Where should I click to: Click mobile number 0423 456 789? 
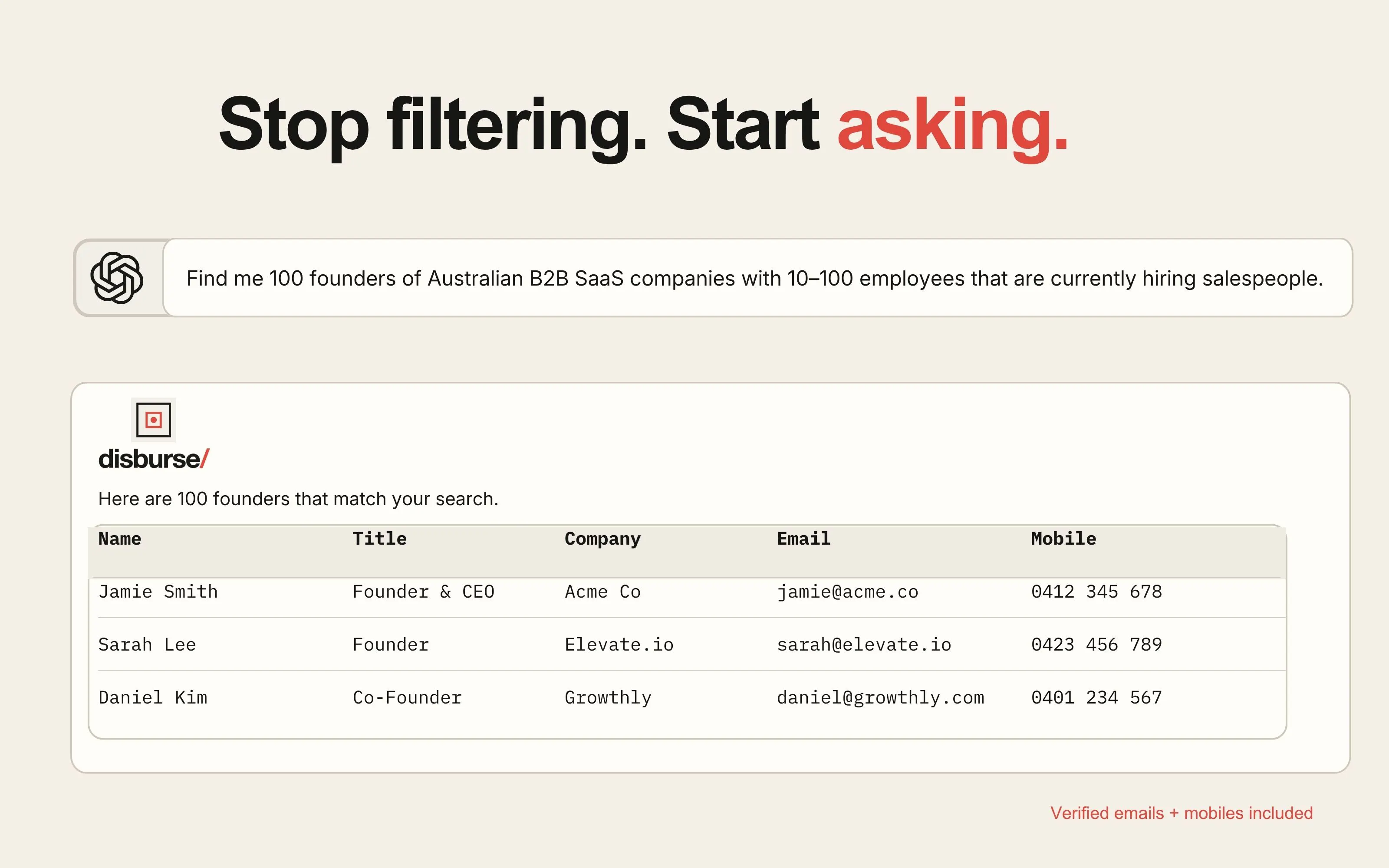(x=1097, y=644)
